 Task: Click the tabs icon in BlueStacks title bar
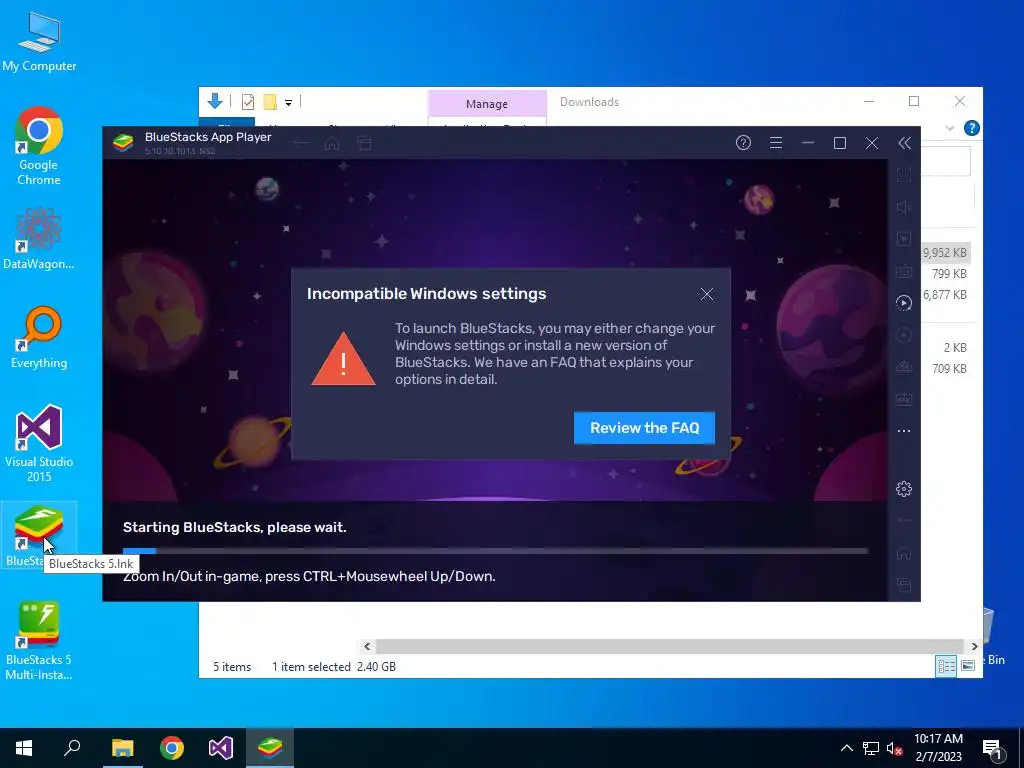[x=364, y=143]
